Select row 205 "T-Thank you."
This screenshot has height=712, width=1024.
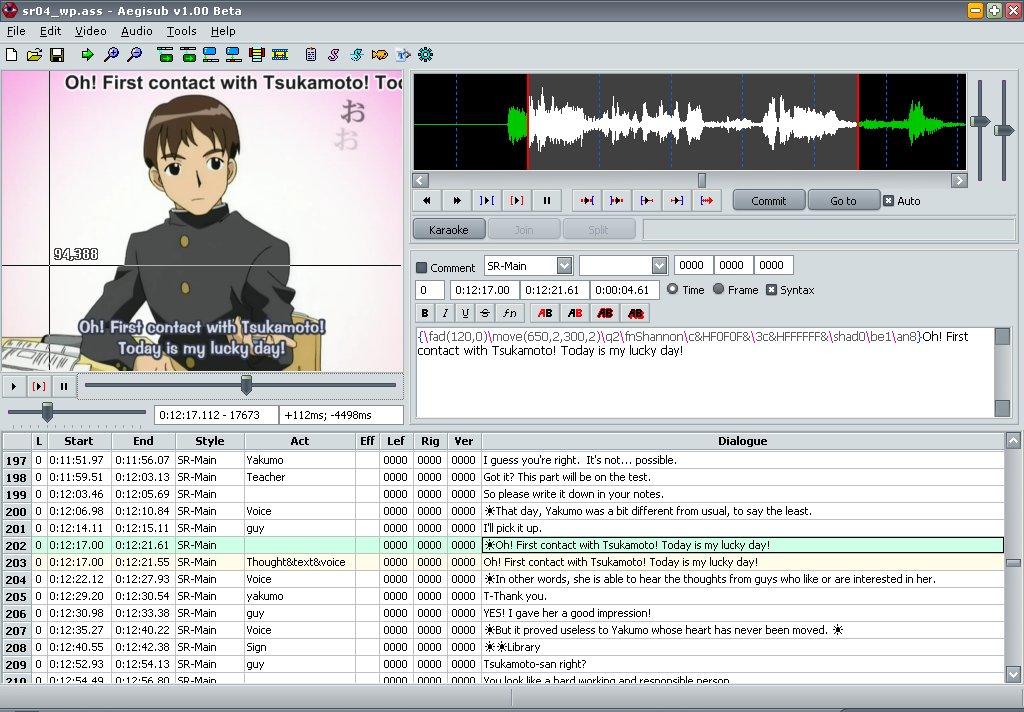pyautogui.click(x=503, y=596)
